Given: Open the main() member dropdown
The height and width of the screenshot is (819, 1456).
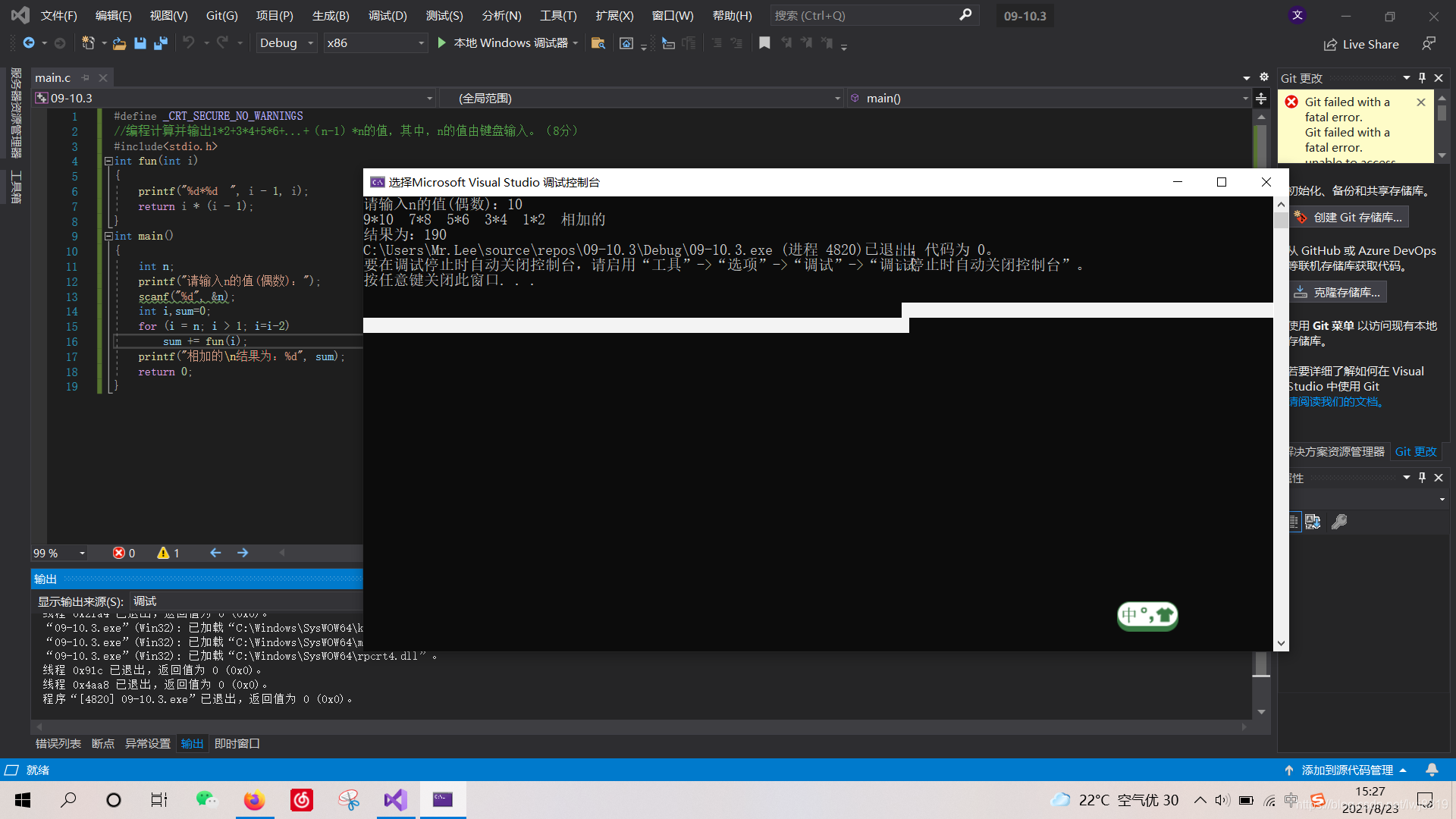Looking at the screenshot, I should (1050, 98).
